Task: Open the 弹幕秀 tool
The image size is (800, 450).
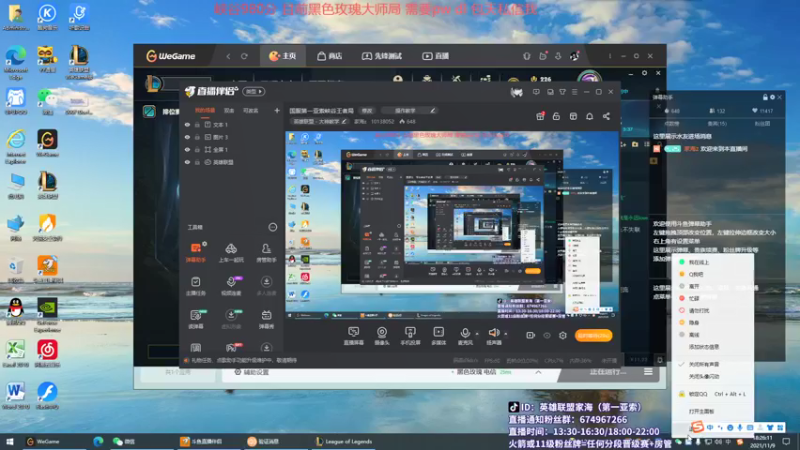Action: (266, 319)
